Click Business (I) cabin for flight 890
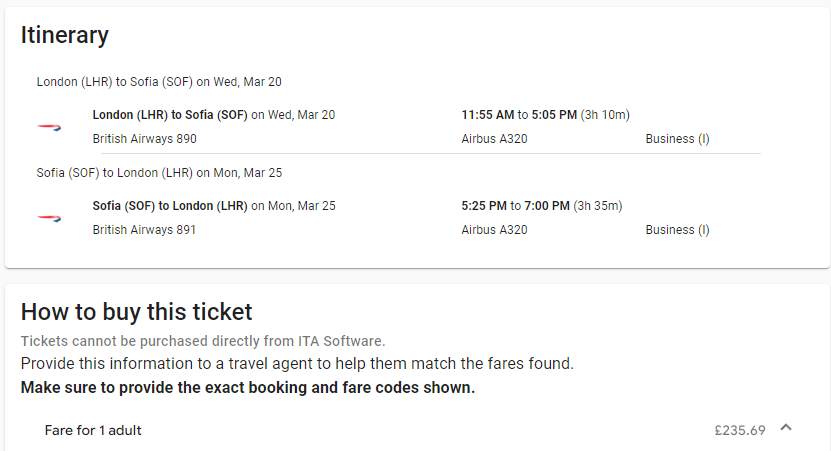Image resolution: width=831 pixels, height=451 pixels. click(677, 139)
